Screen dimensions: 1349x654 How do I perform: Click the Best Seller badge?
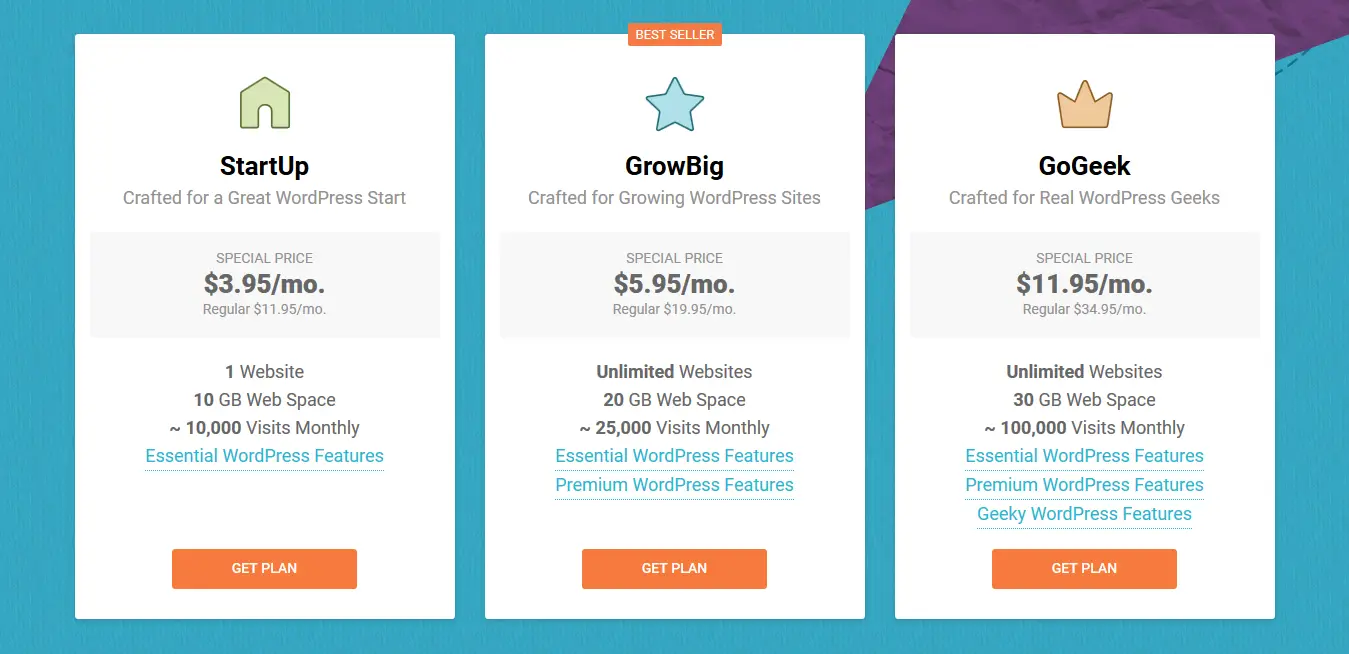point(675,35)
